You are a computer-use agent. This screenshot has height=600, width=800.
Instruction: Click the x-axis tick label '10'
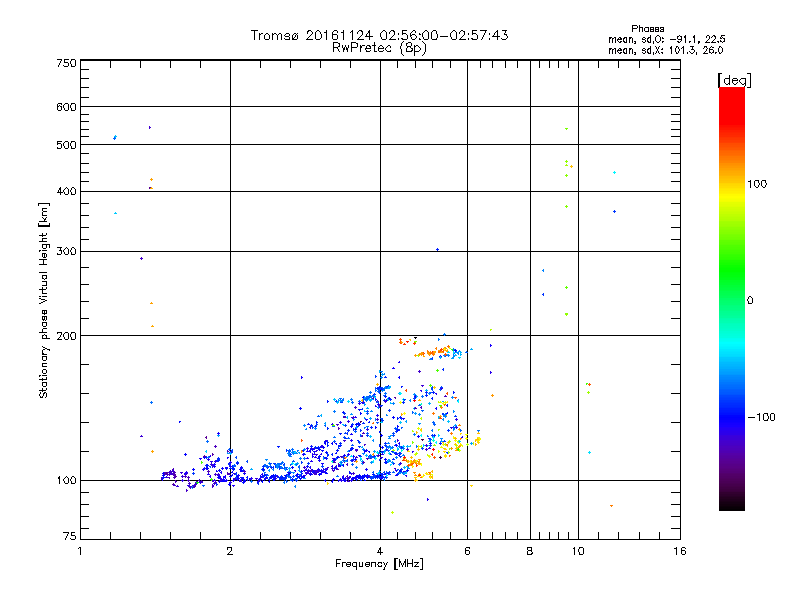pyautogui.click(x=578, y=551)
